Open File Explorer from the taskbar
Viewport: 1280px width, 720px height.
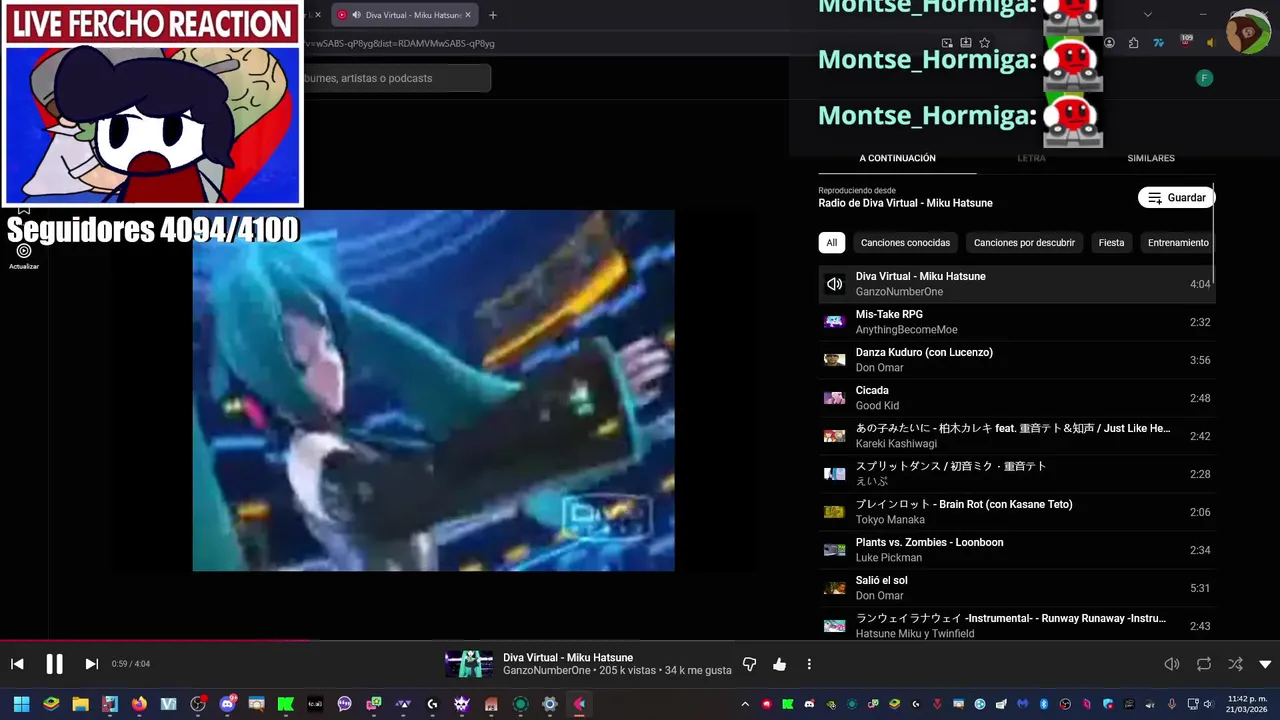(x=80, y=704)
